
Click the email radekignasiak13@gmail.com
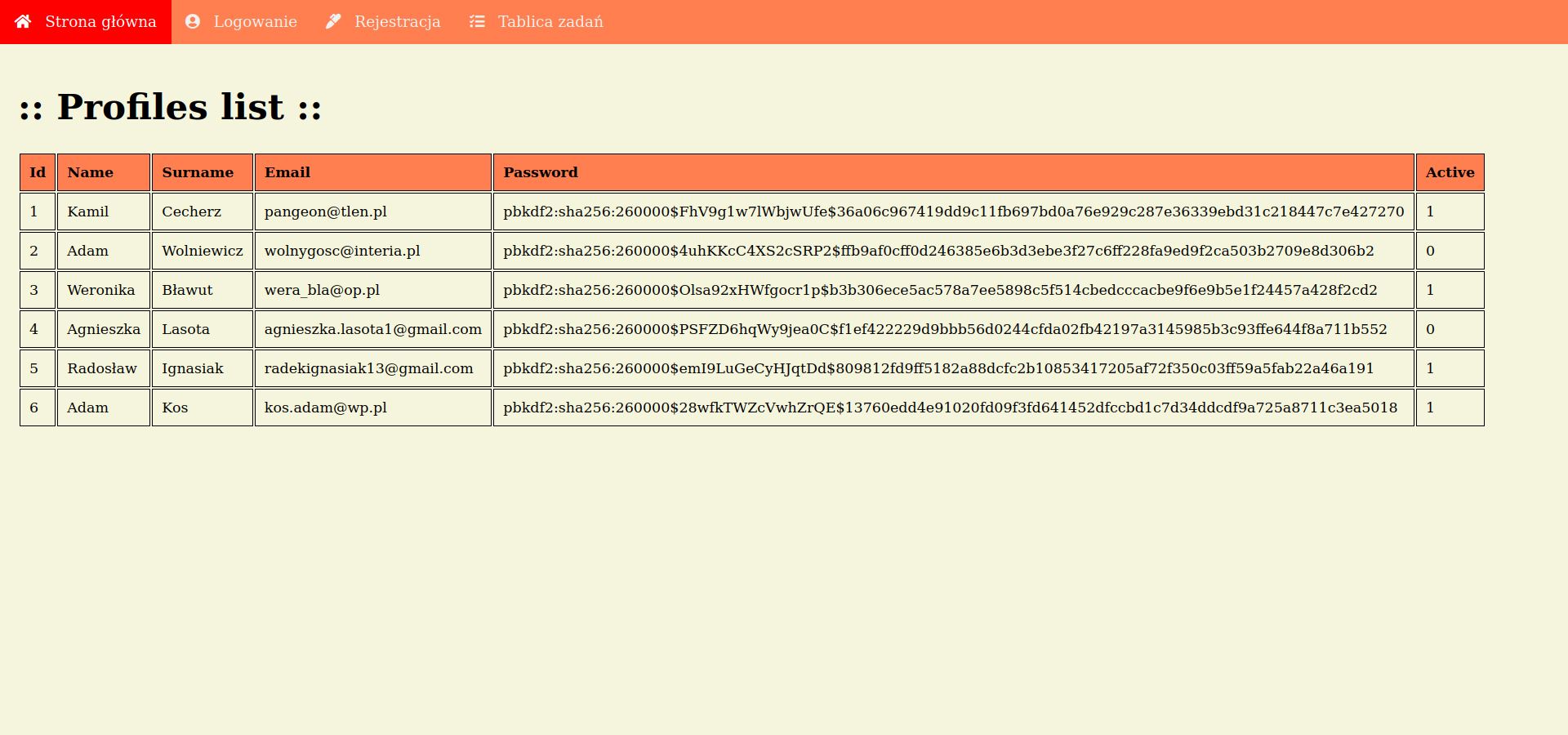(373, 368)
